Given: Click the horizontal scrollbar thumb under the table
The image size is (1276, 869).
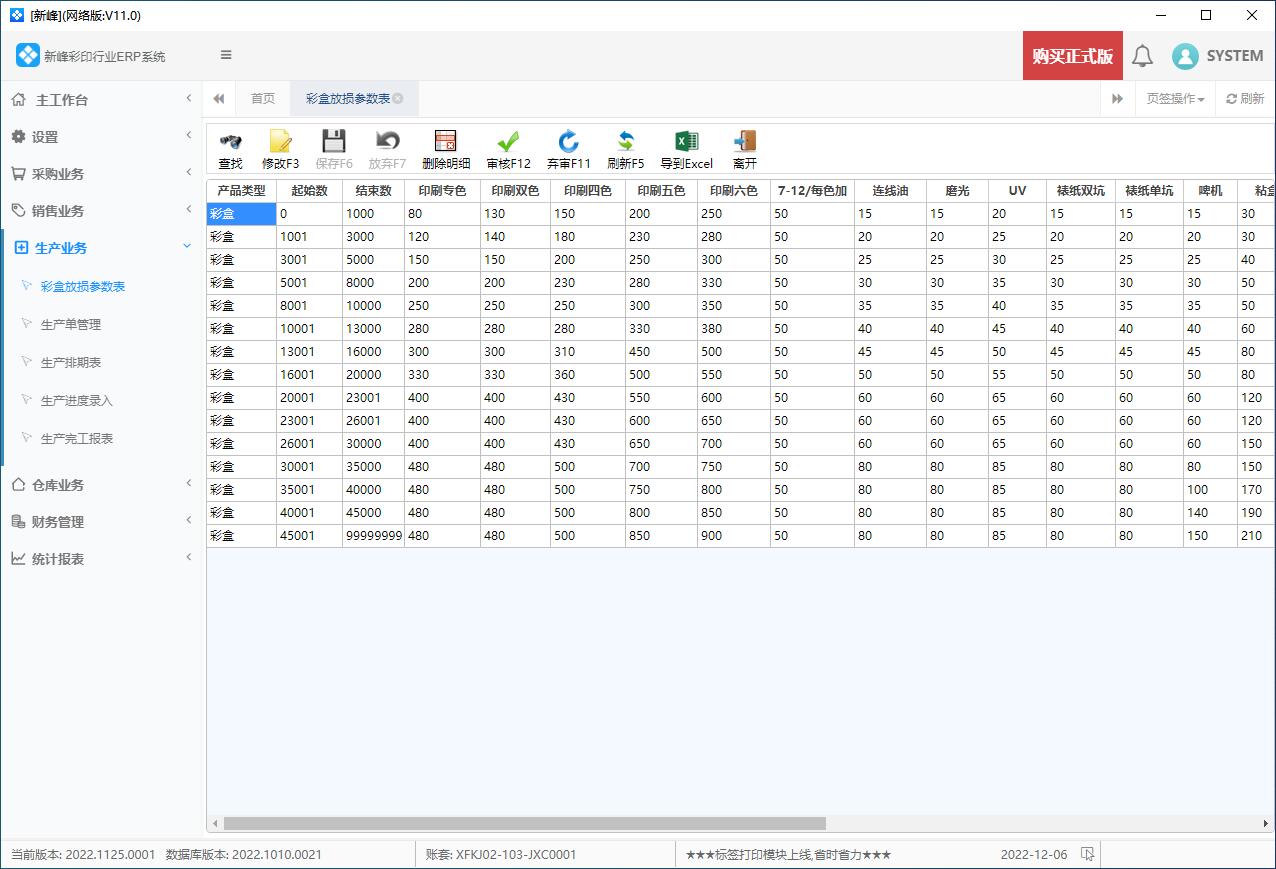Looking at the screenshot, I should [x=525, y=824].
